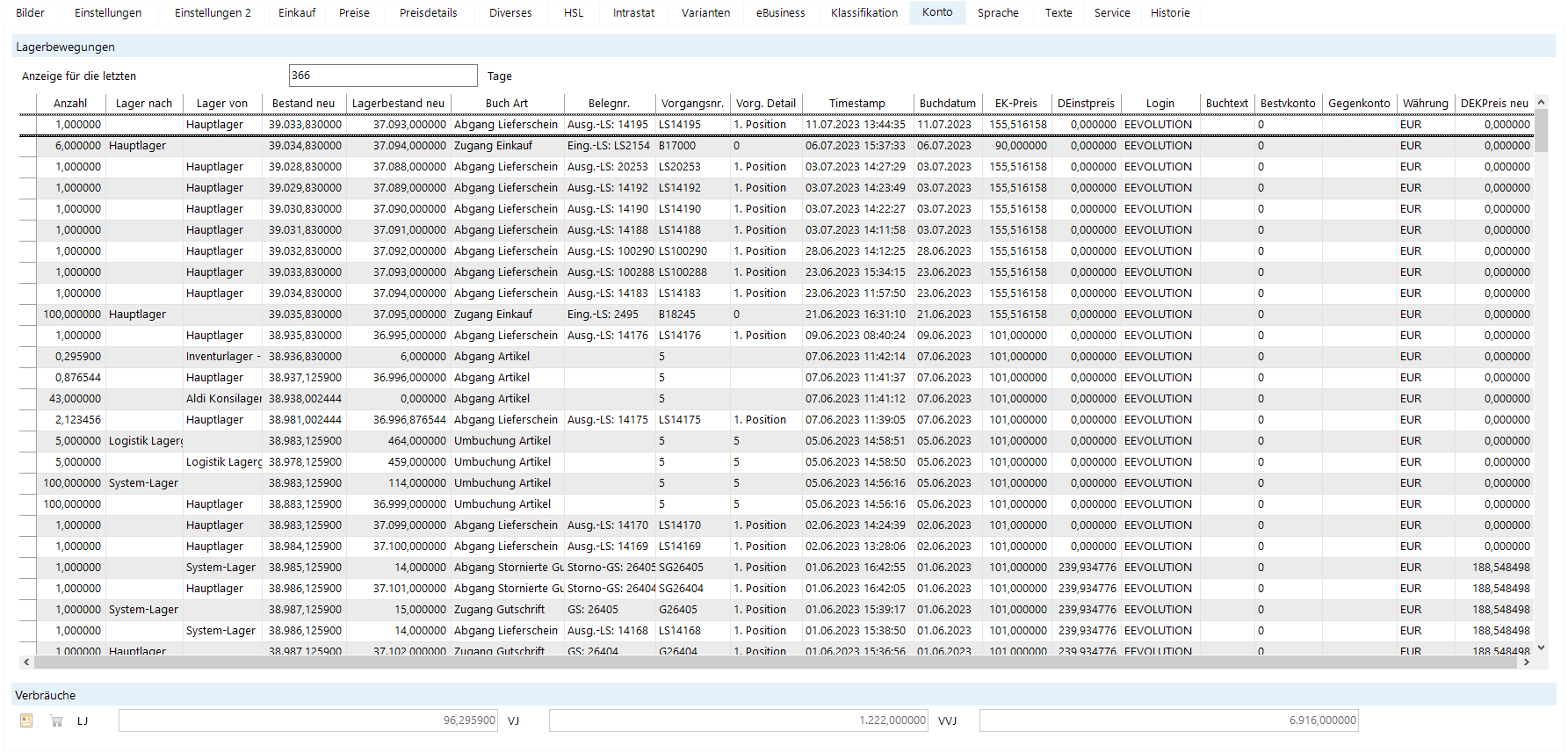Screen dimensions: 1568x753
Task: Go to the Klassifikation tab
Action: tap(863, 13)
